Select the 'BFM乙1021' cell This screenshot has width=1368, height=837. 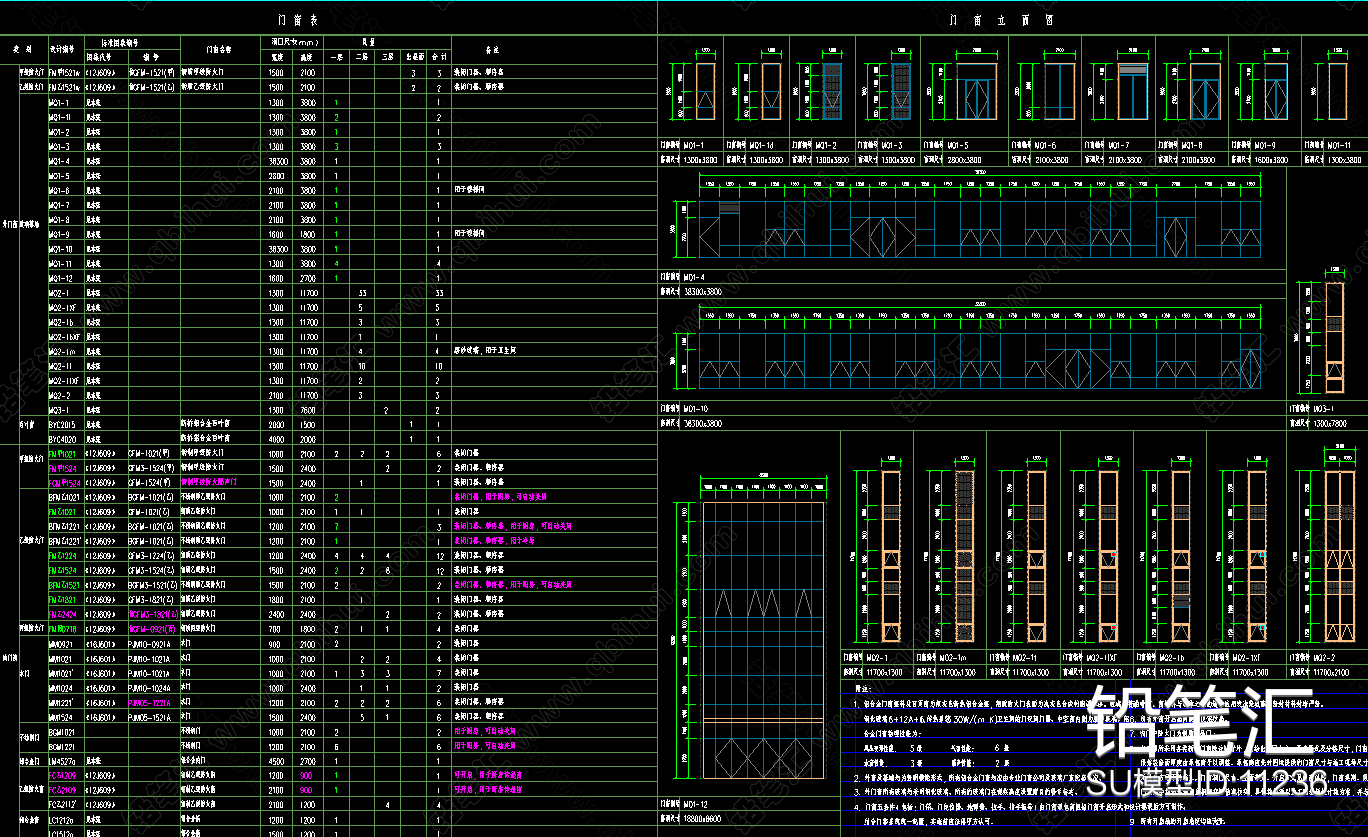tap(65, 497)
